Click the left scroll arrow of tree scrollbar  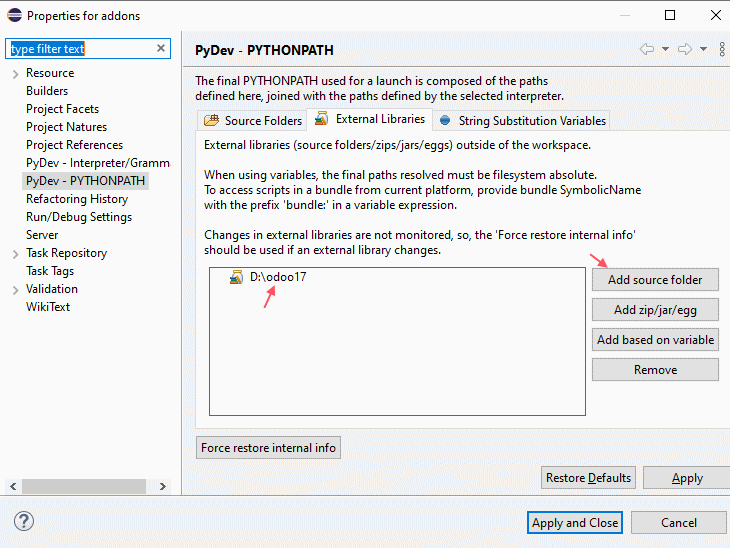point(13,487)
